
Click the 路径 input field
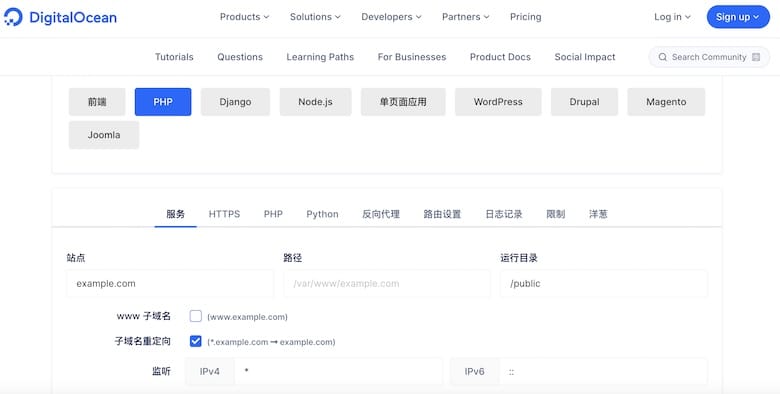[x=387, y=284]
